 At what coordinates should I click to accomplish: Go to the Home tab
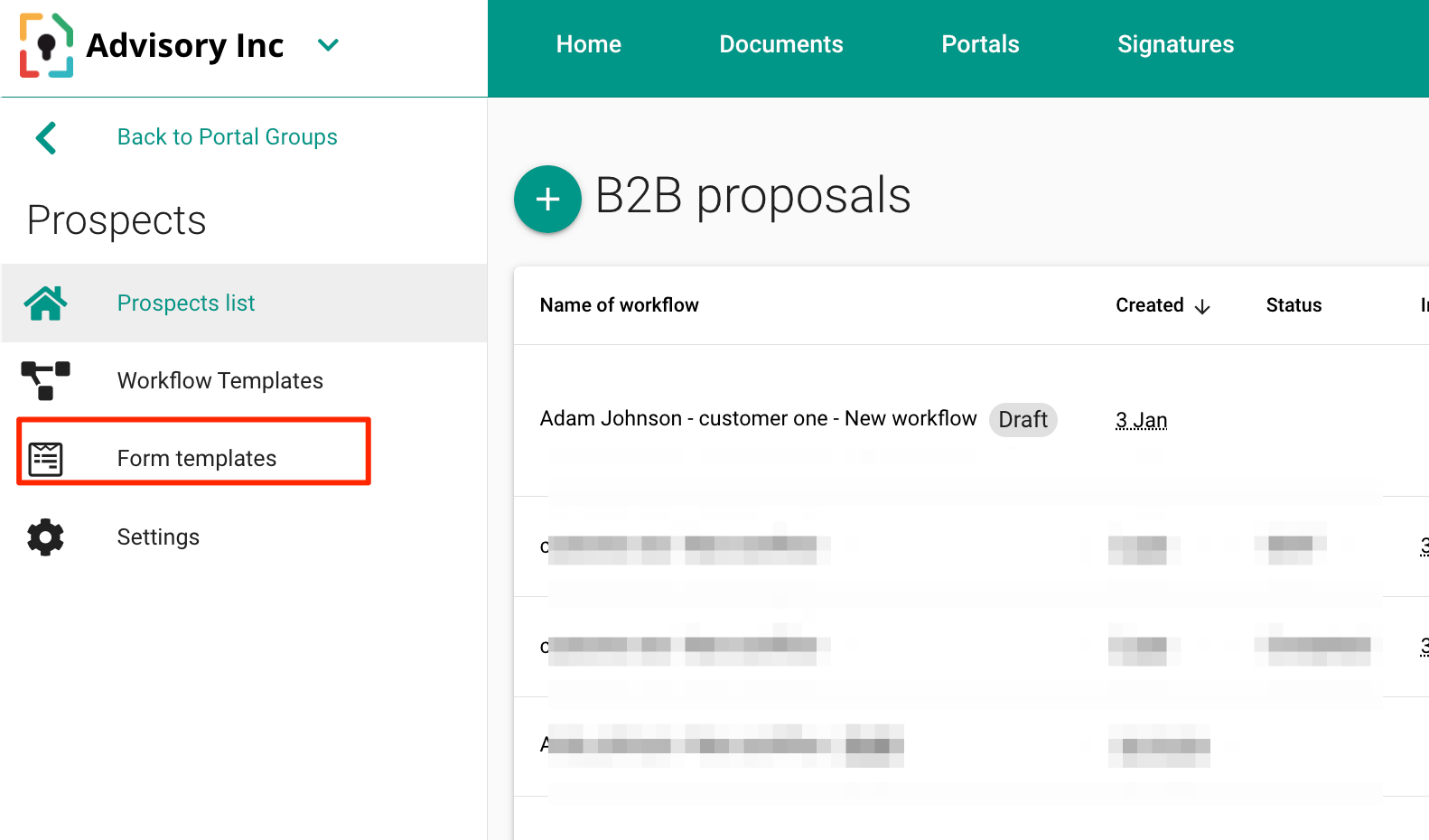[588, 44]
